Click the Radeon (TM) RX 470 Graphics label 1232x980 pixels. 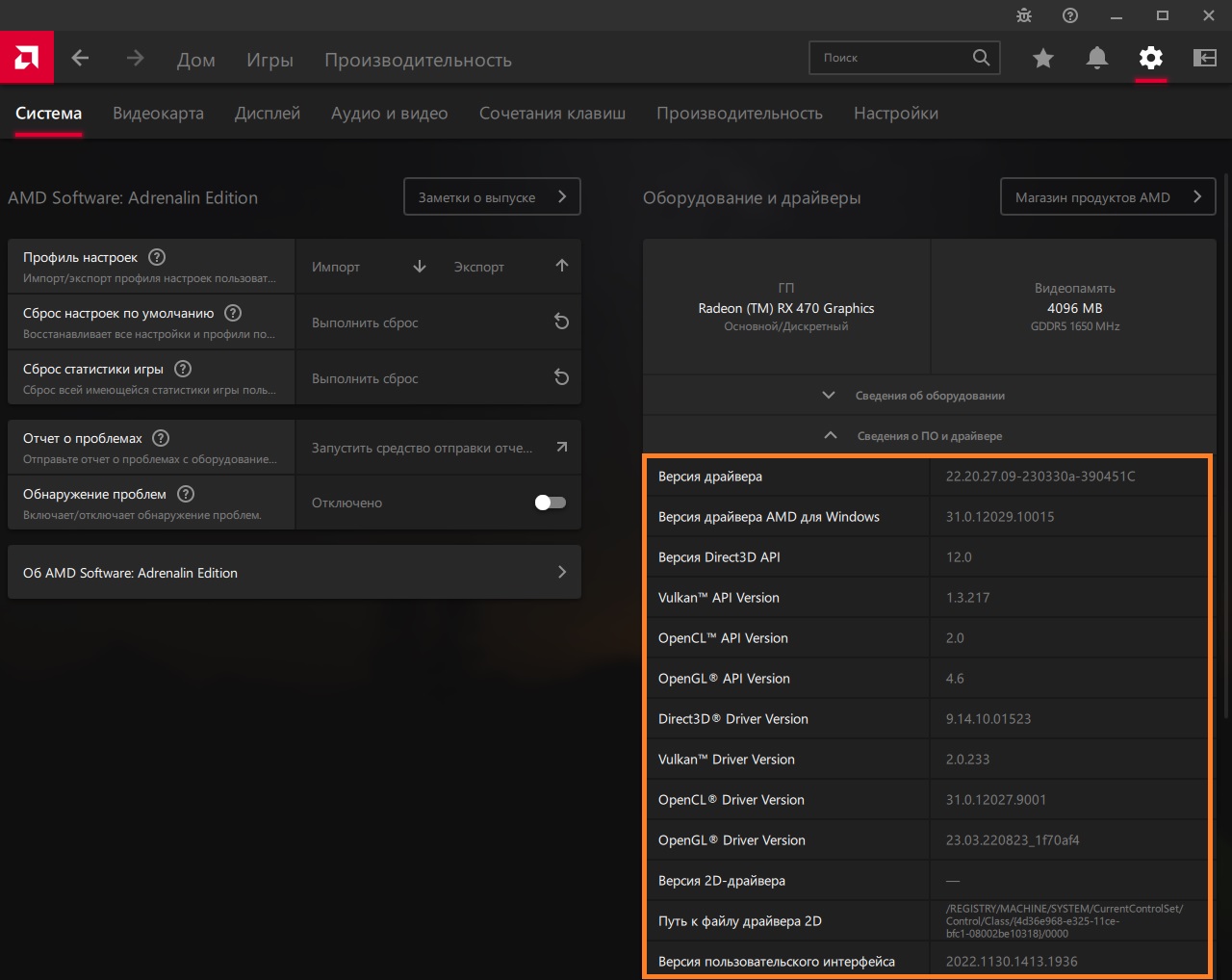786,308
